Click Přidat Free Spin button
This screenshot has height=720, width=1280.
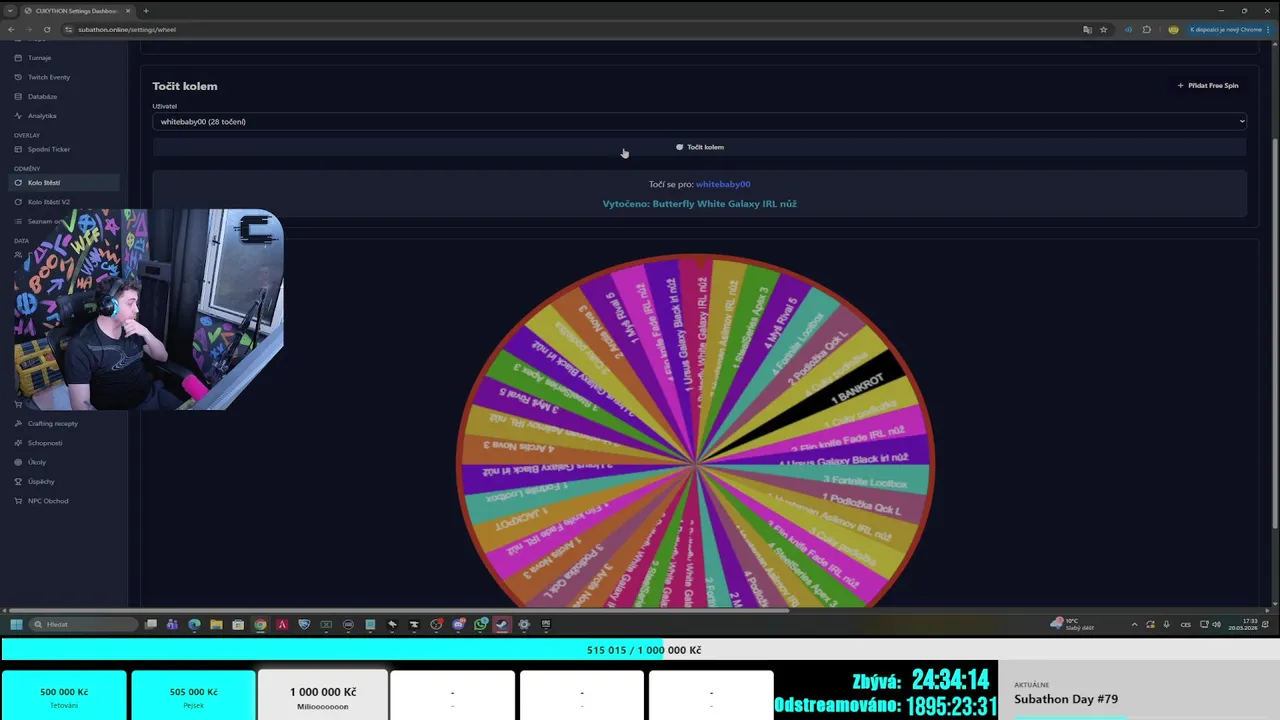tap(1208, 86)
